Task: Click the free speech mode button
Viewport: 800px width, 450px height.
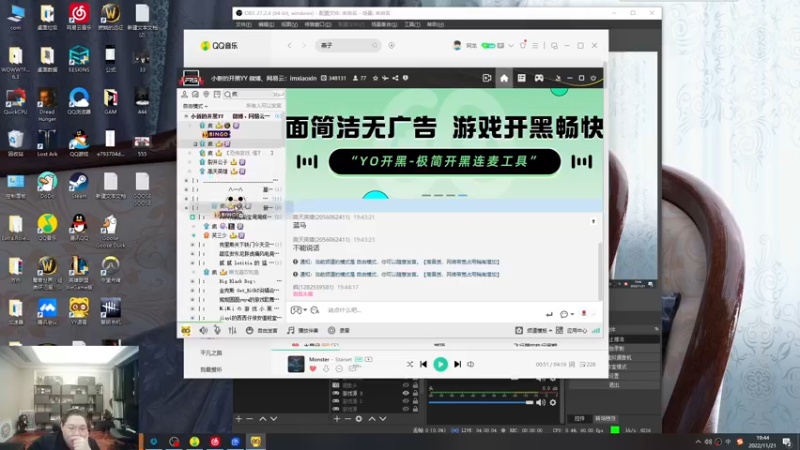Action: (x=262, y=331)
